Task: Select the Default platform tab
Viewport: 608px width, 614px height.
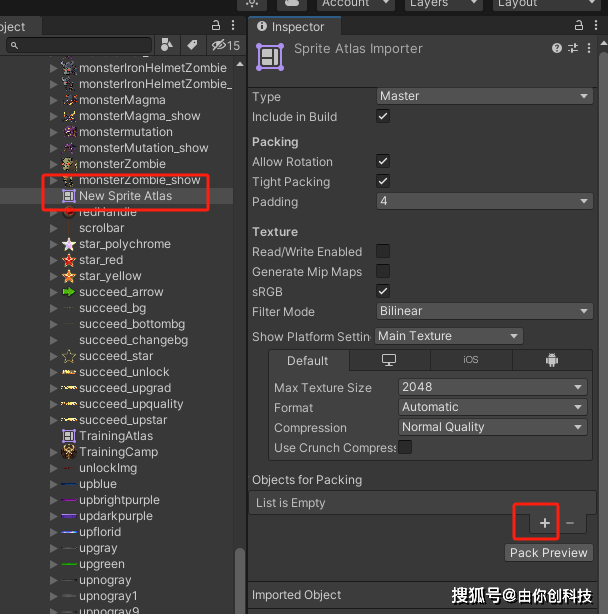Action: click(308, 361)
